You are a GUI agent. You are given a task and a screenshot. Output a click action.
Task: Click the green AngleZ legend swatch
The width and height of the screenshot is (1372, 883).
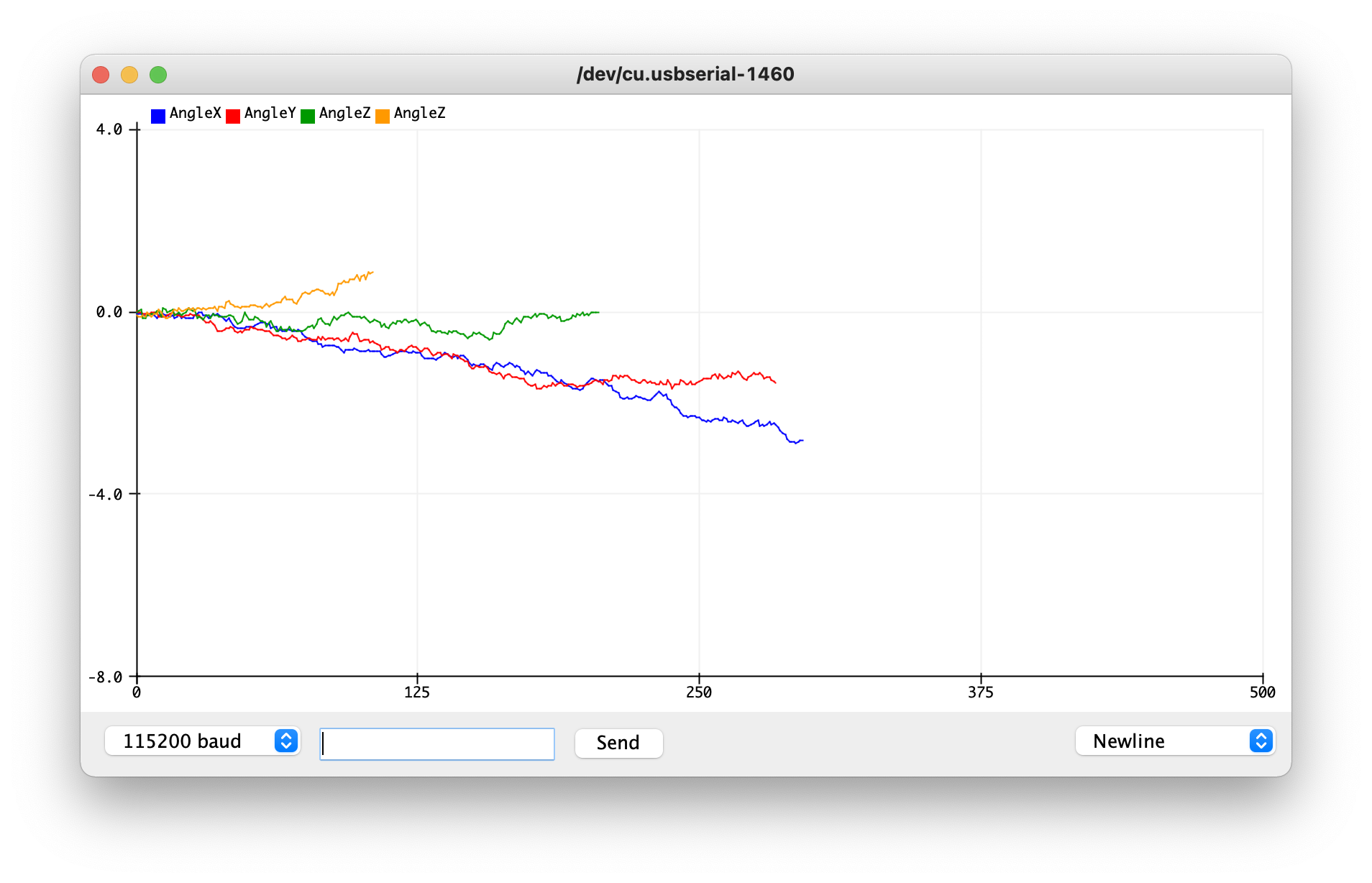click(308, 116)
